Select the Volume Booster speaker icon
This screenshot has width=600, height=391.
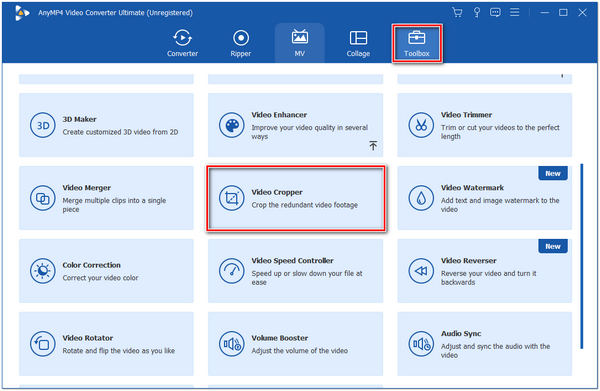pyautogui.click(x=232, y=344)
